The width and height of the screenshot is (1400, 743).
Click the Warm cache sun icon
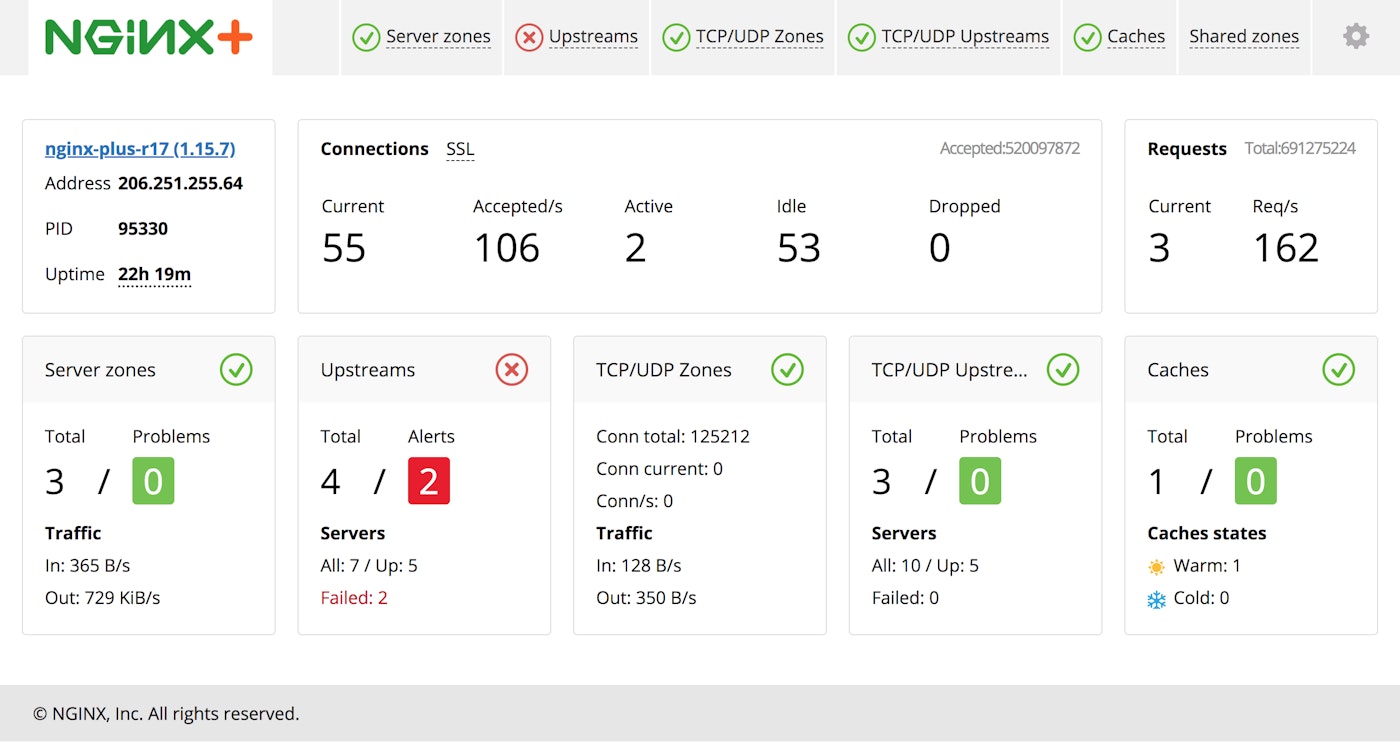pos(1156,567)
